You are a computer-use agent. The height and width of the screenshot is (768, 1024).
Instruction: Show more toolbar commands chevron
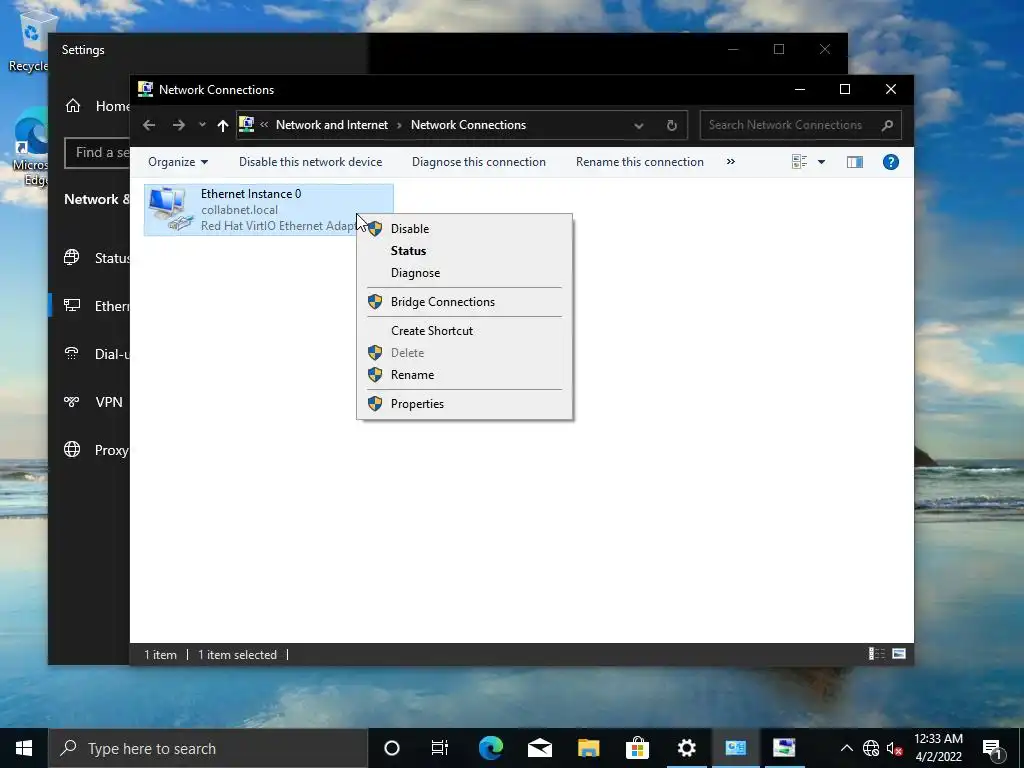pos(731,162)
